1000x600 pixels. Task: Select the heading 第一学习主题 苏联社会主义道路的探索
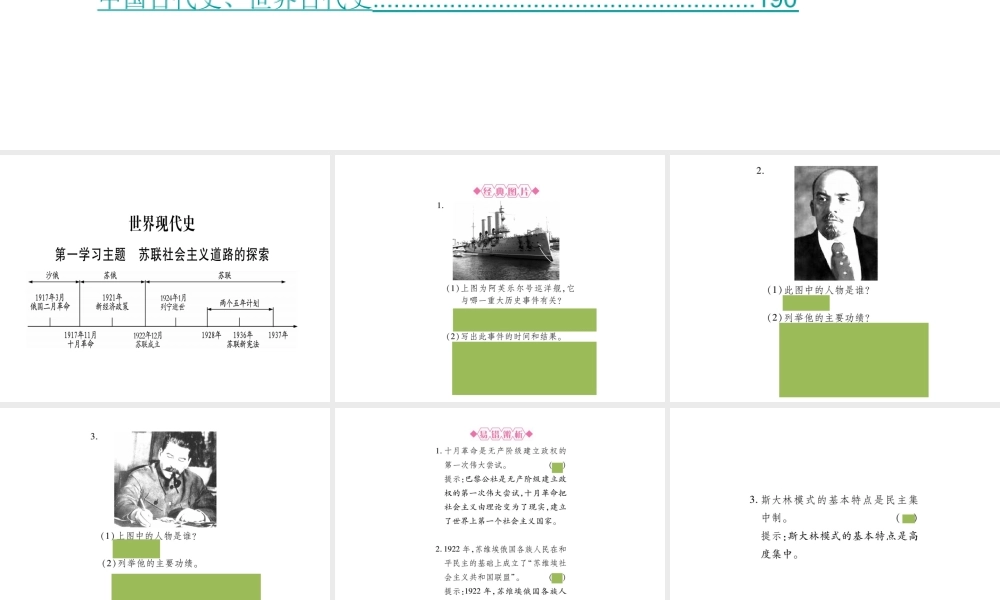pyautogui.click(x=162, y=254)
